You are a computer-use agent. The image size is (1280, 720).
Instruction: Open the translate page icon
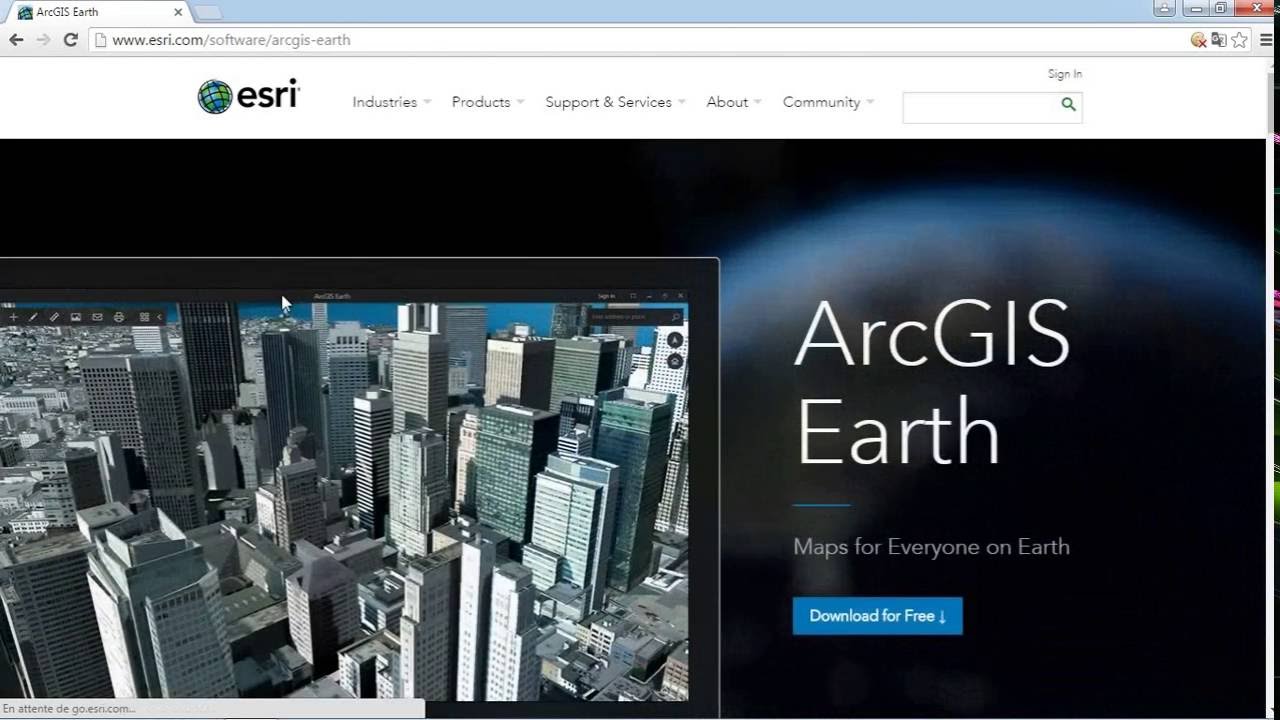1219,40
